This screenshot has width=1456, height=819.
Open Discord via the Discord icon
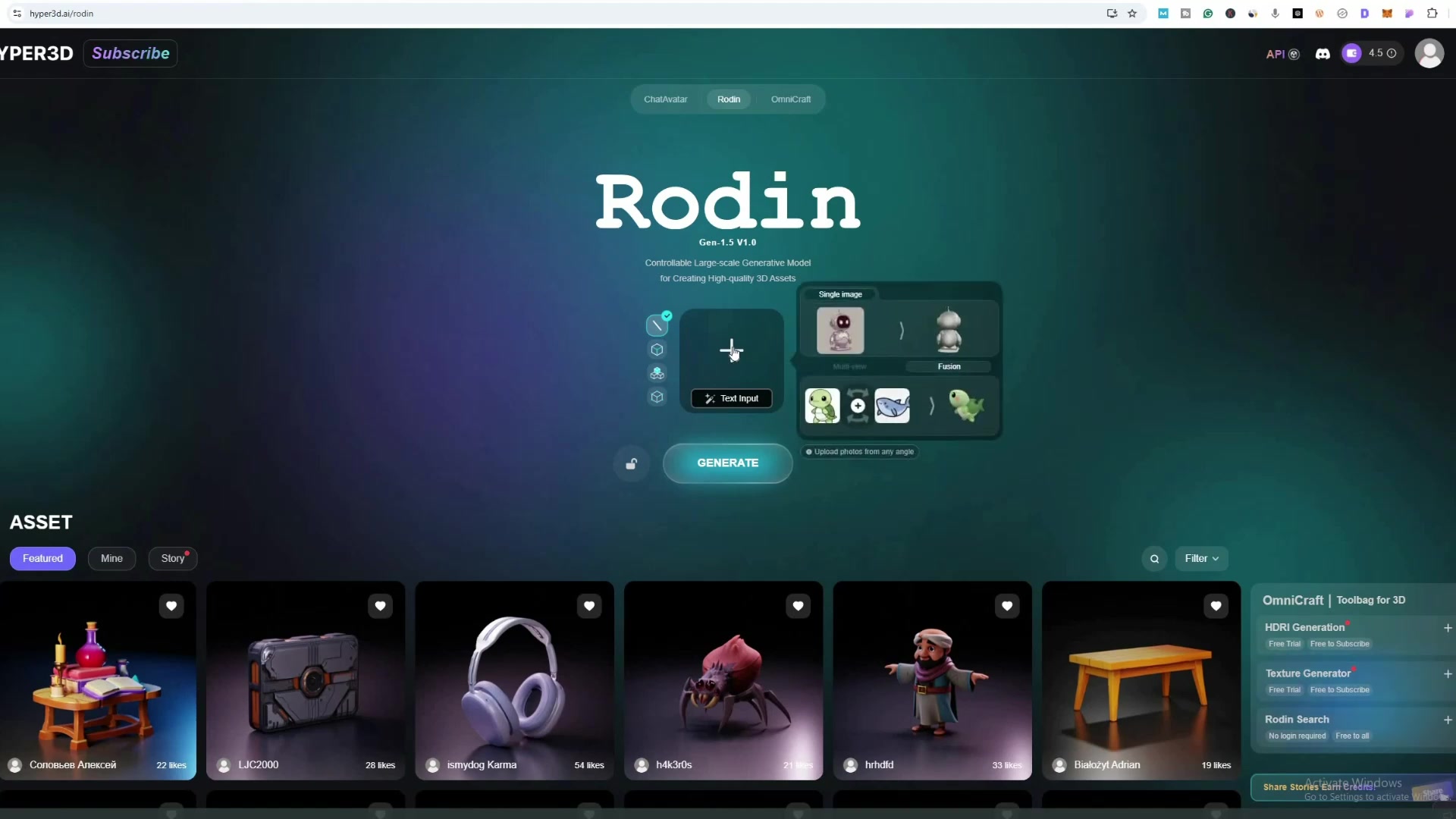[1323, 53]
